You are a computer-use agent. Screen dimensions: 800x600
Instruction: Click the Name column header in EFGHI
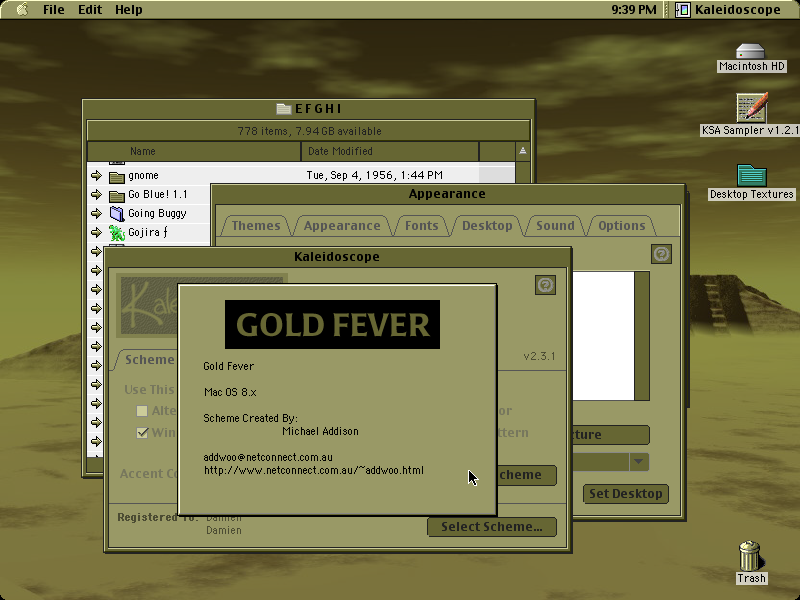(194, 151)
